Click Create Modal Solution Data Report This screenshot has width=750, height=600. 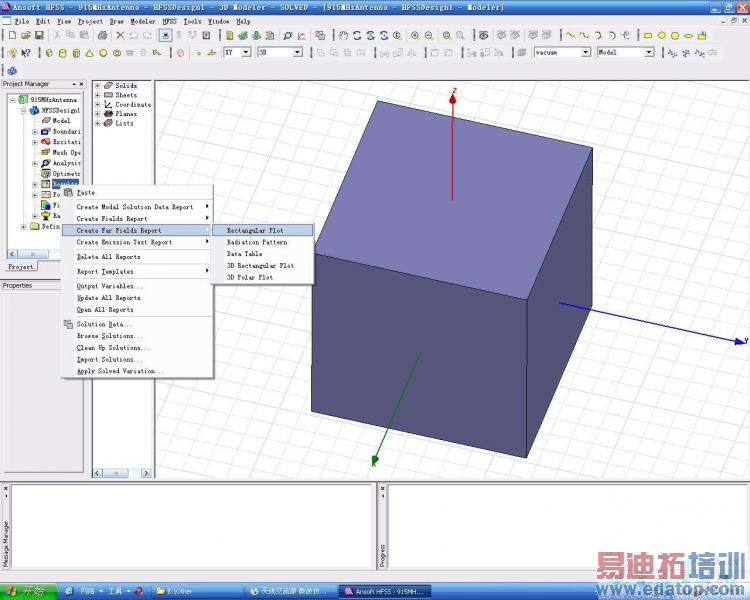pyautogui.click(x=137, y=207)
